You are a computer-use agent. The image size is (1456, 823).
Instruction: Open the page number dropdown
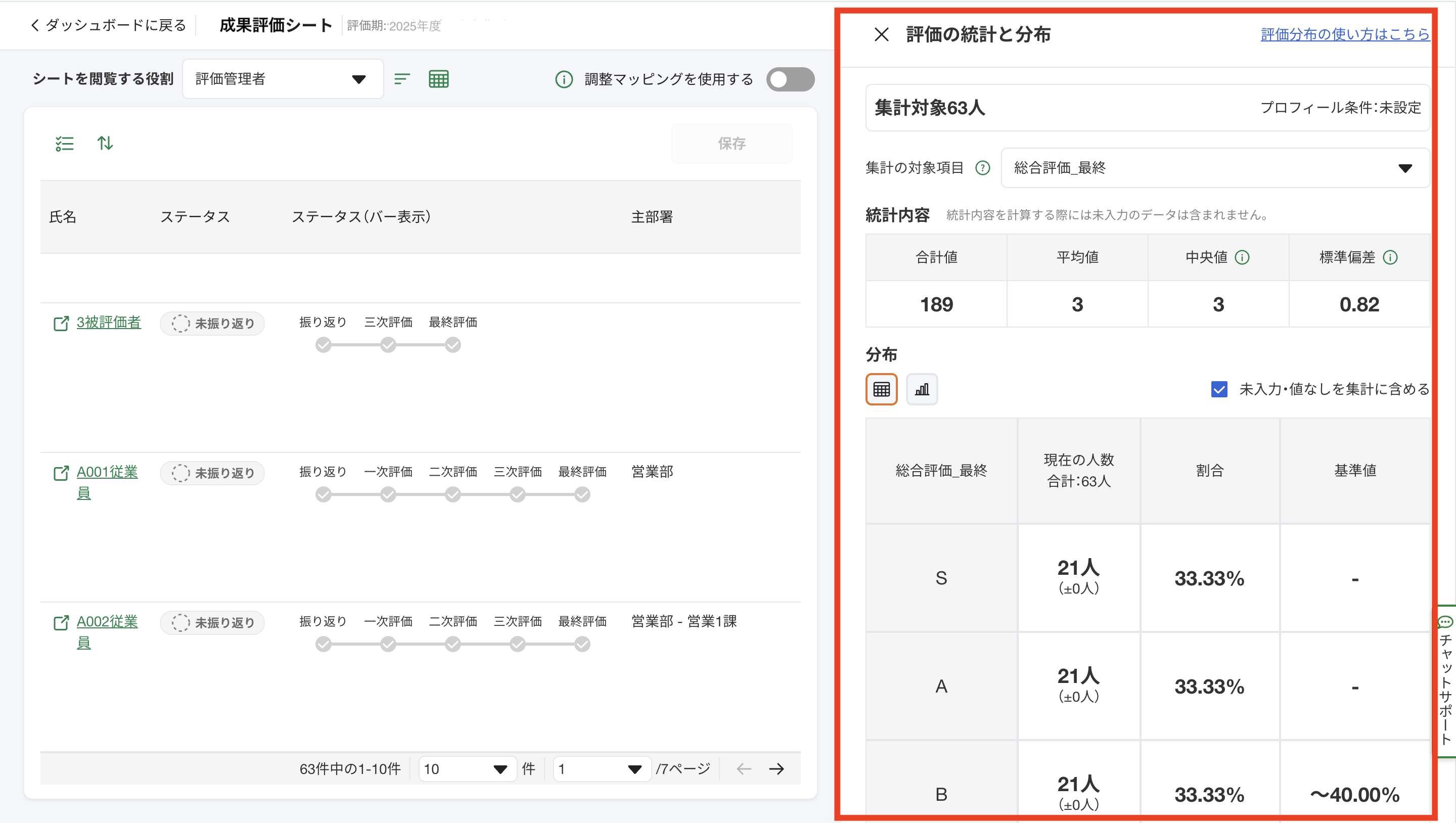(602, 769)
